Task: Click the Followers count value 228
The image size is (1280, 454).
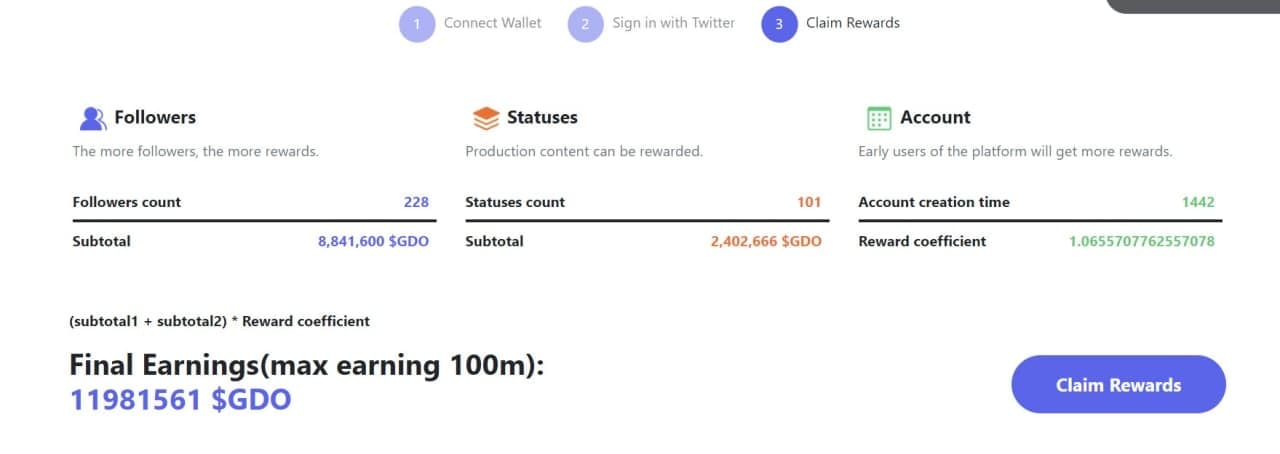Action: tap(416, 202)
